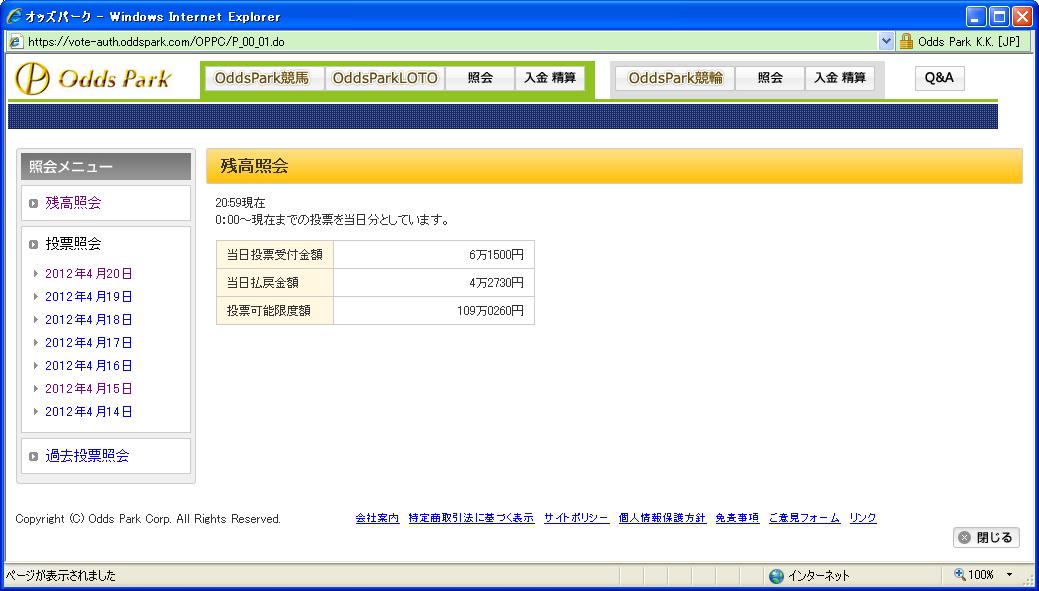This screenshot has width=1039, height=591.
Task: Open the address bar dropdown arrow
Action: click(x=886, y=41)
